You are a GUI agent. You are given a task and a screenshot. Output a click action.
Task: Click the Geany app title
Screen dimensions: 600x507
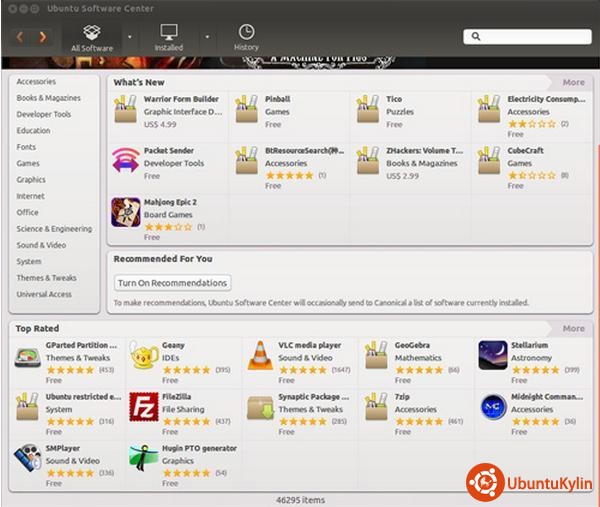coord(173,345)
